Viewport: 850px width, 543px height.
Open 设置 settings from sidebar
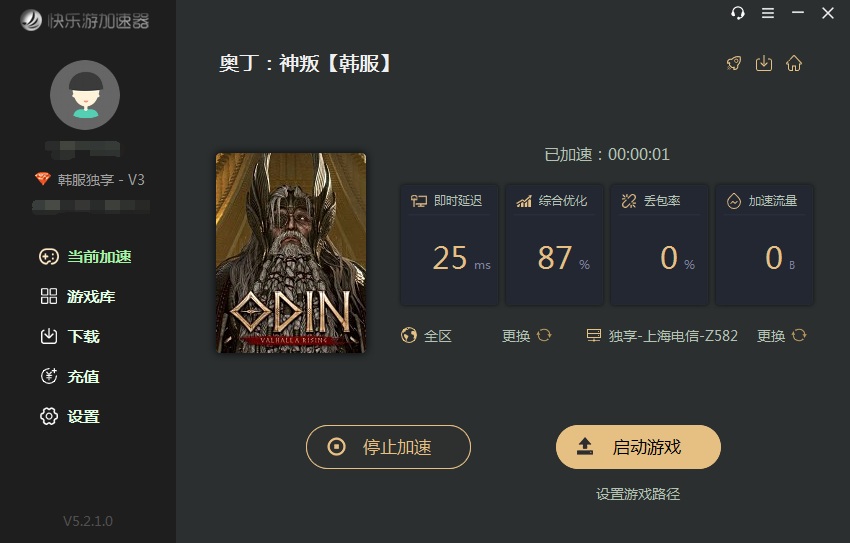point(70,416)
